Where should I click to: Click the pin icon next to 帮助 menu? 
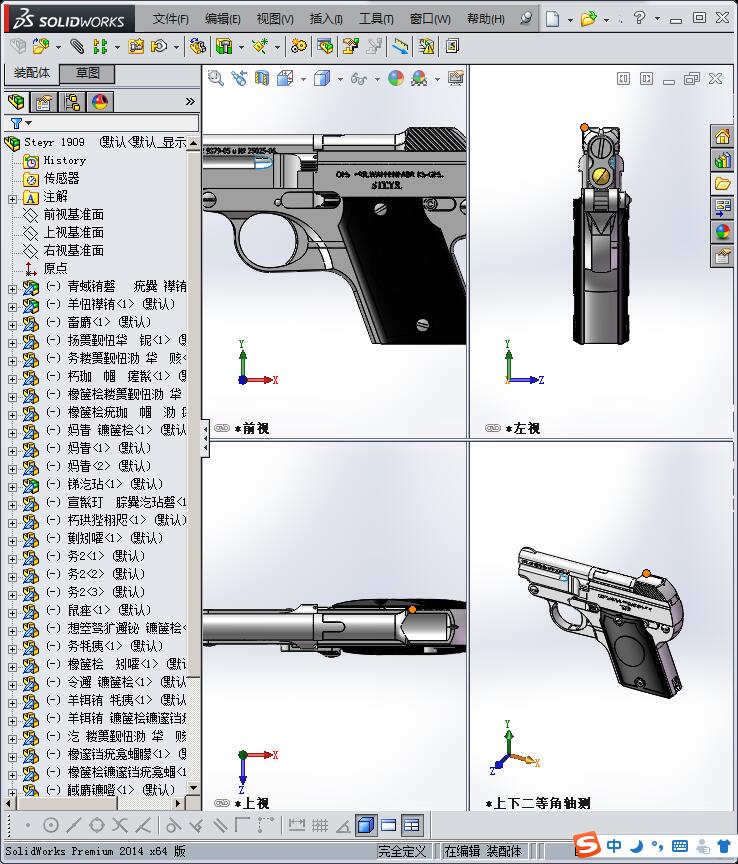(x=526, y=19)
